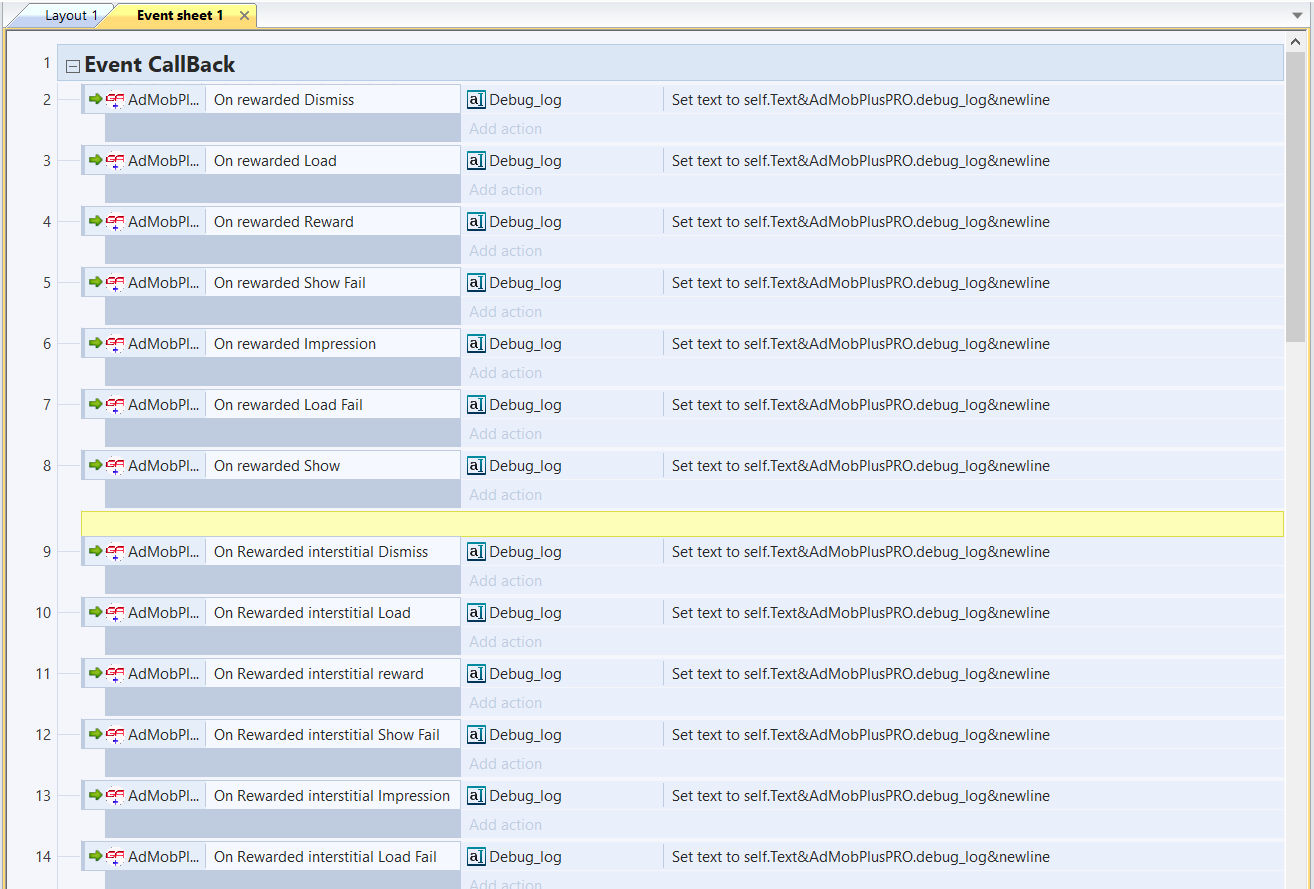This screenshot has height=889, width=1314.
Task: Switch to Layout 1 tab
Action: click(70, 16)
